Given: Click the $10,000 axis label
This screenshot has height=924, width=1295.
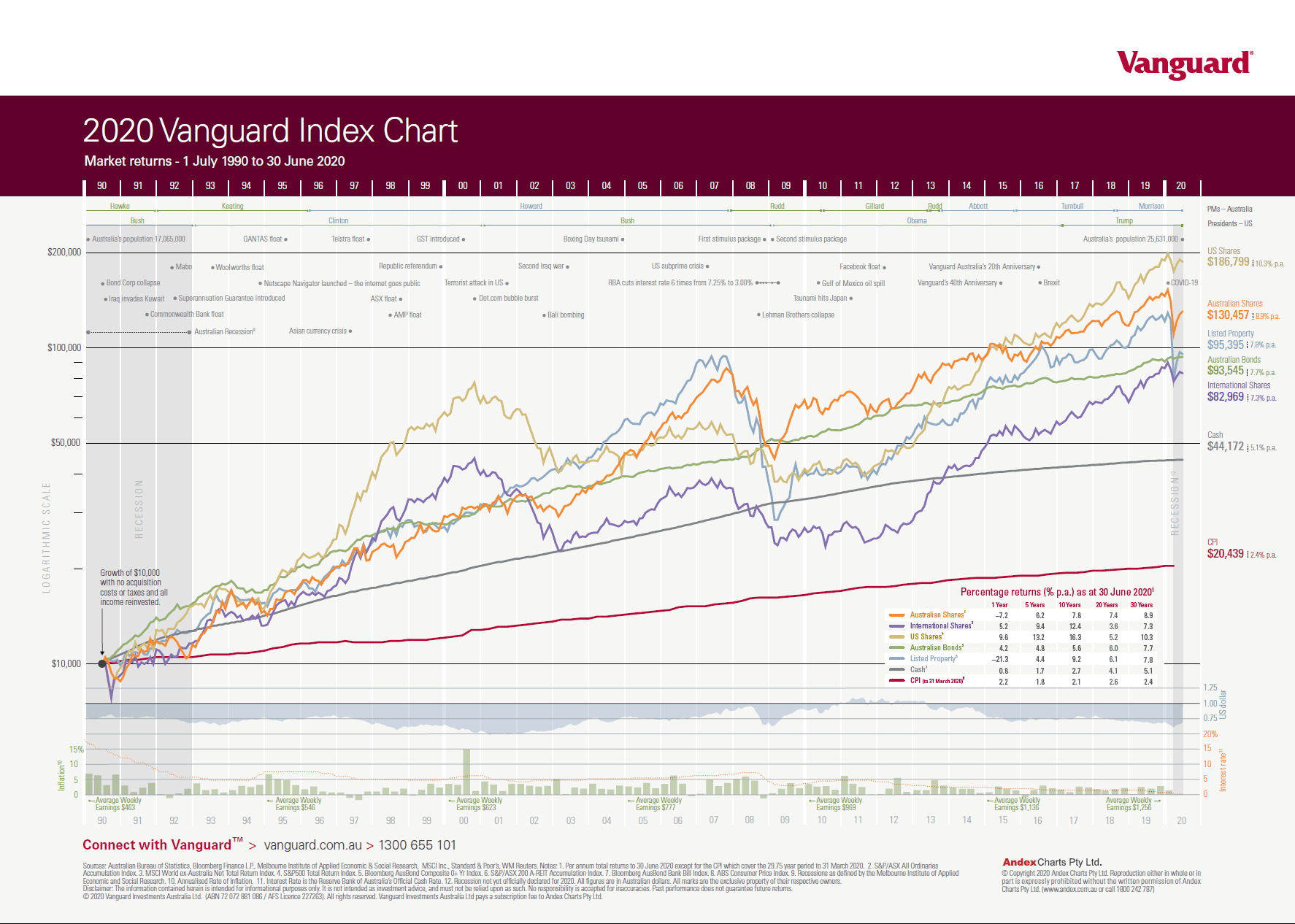Looking at the screenshot, I should pyautogui.click(x=66, y=663).
